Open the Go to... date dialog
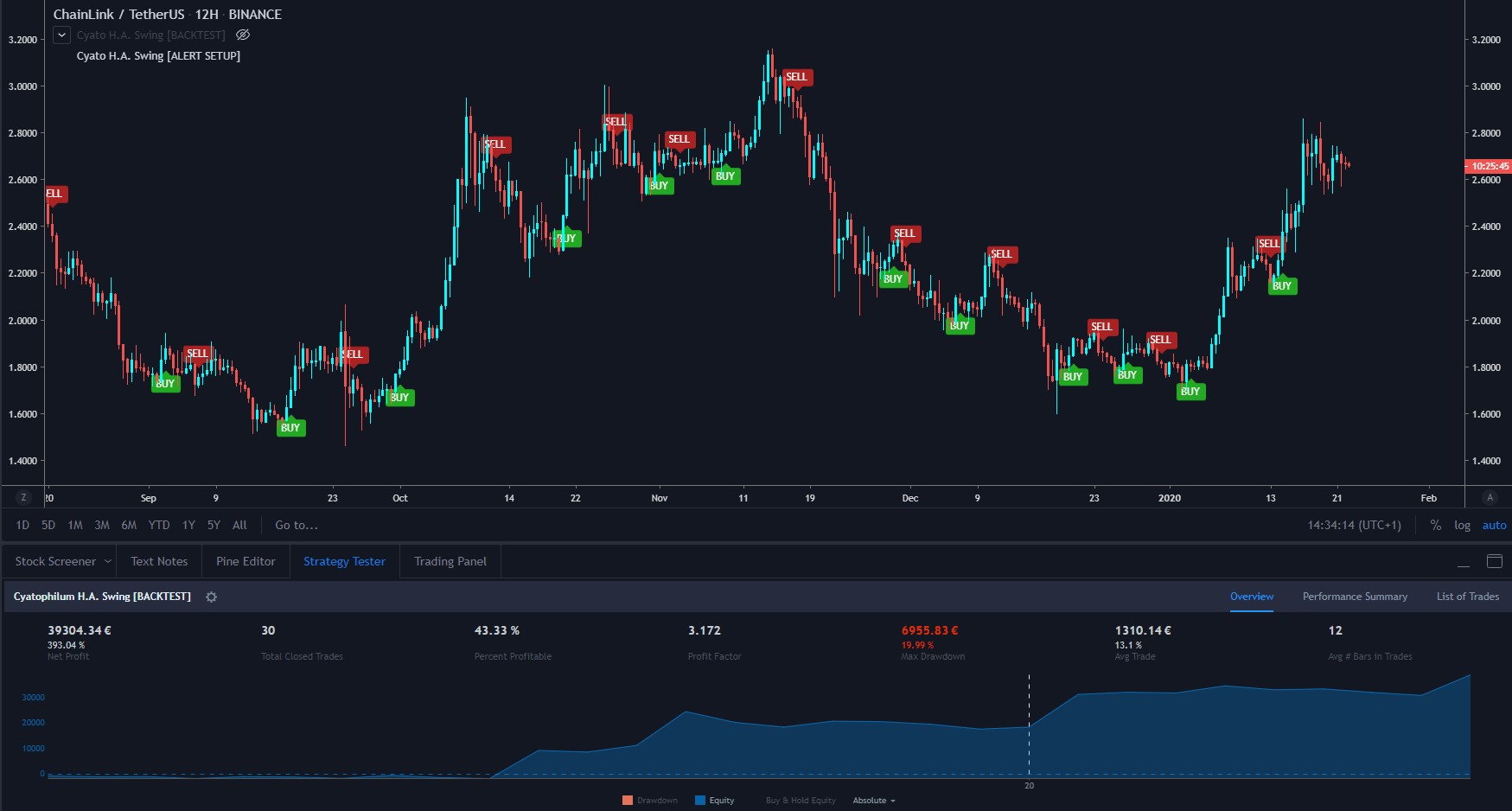Screen dimensions: 1512x811 pyautogui.click(x=297, y=525)
